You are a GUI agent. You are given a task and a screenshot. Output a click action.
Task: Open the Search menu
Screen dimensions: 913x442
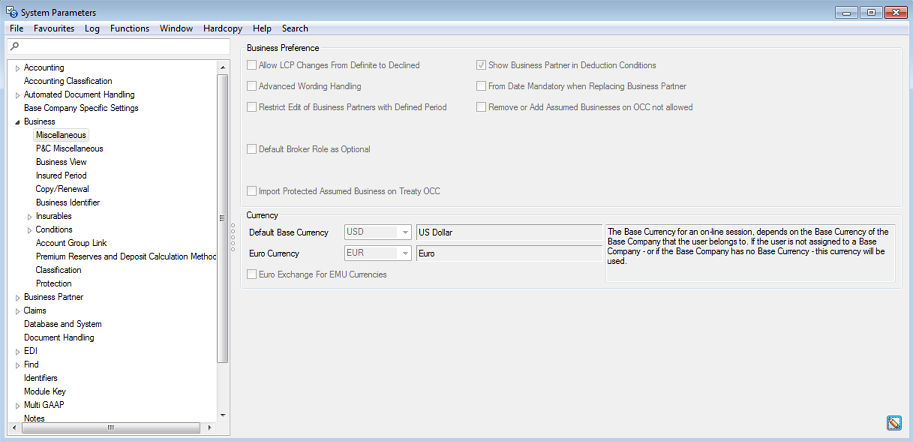point(295,29)
